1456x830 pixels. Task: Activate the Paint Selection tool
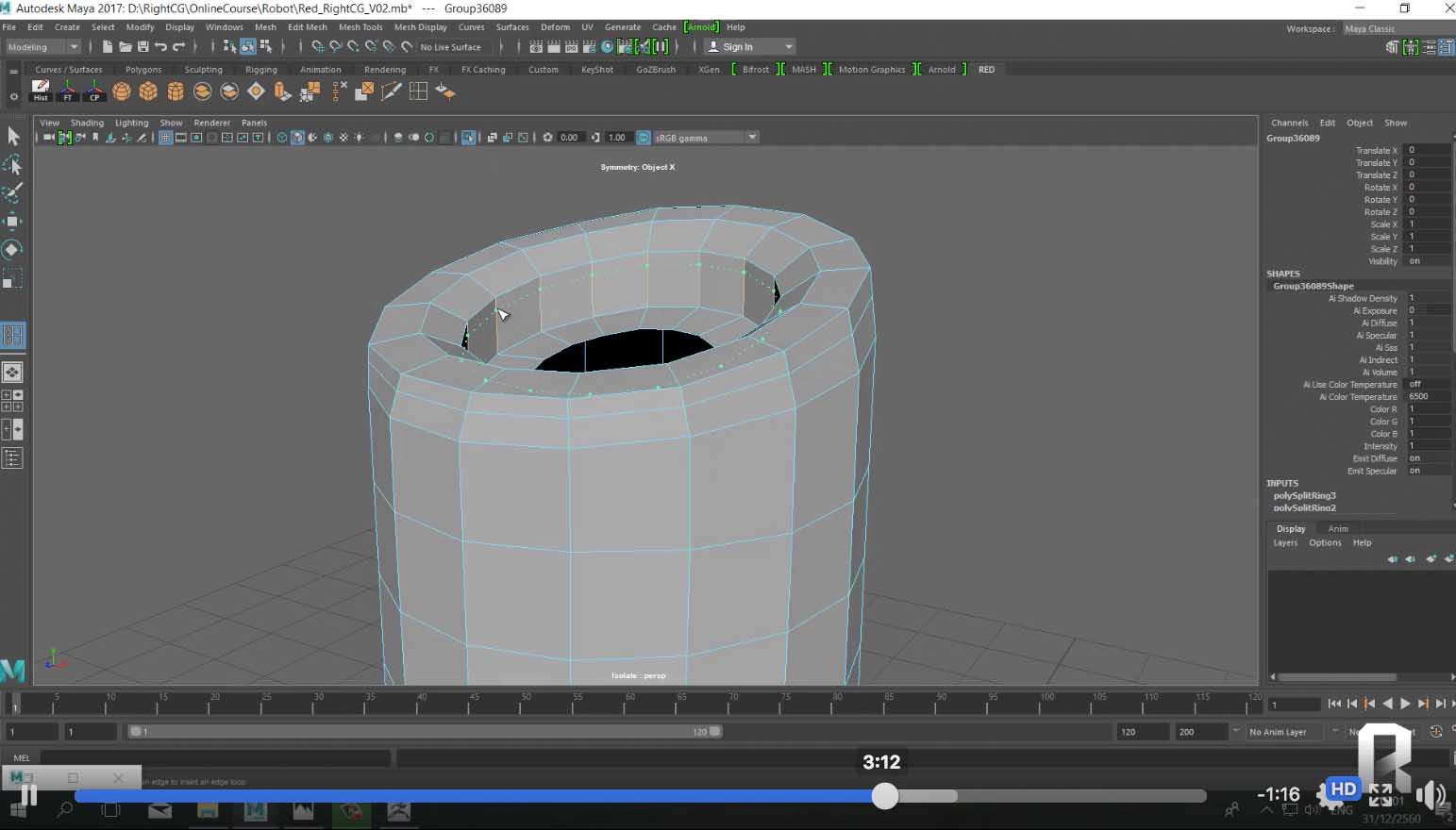13,193
